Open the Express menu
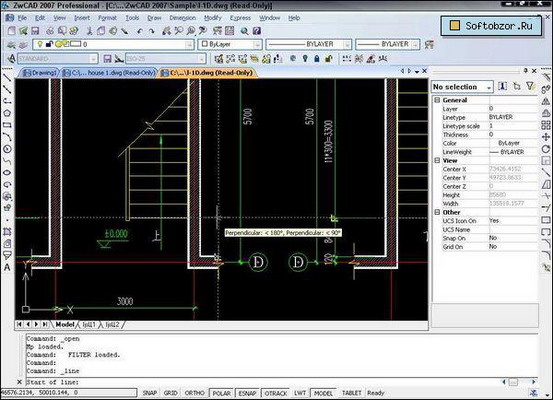The height and width of the screenshot is (400, 553). (240, 18)
